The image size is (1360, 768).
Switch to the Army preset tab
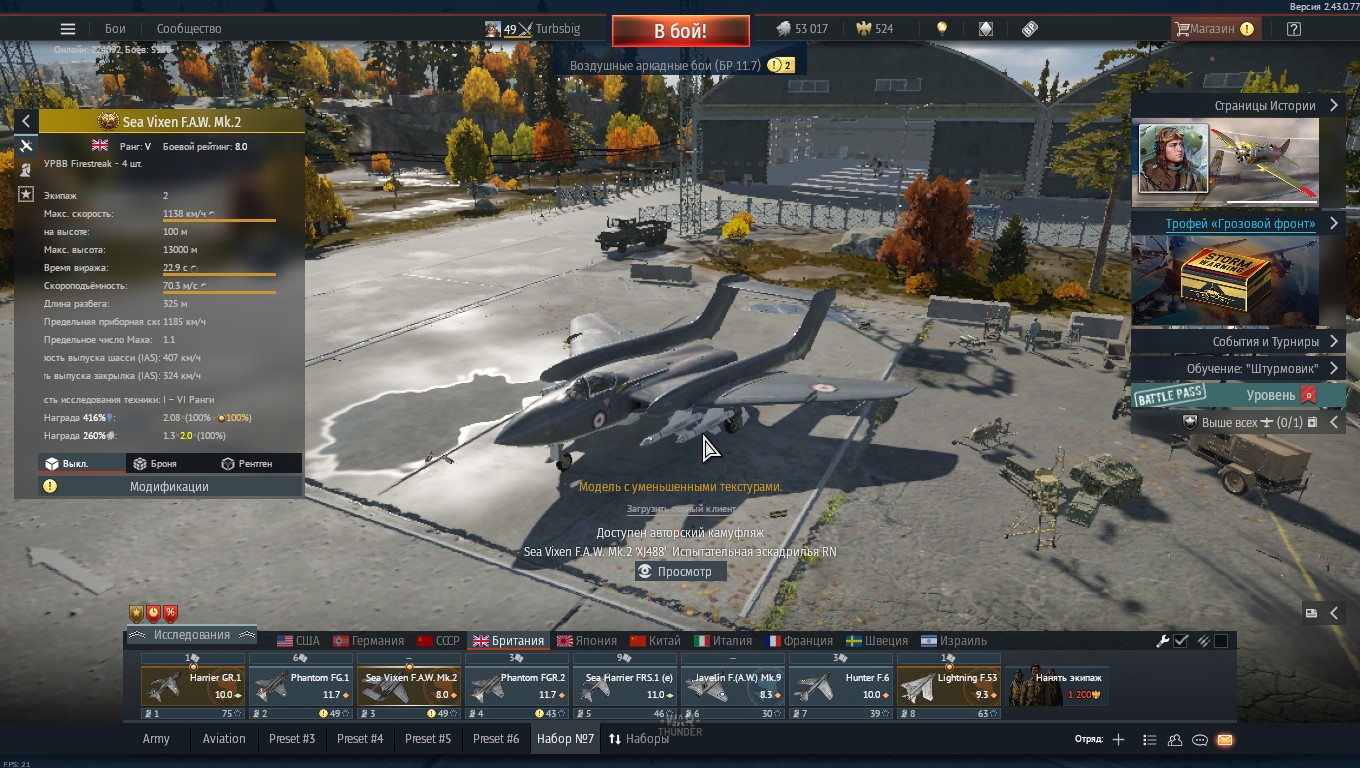click(156, 739)
